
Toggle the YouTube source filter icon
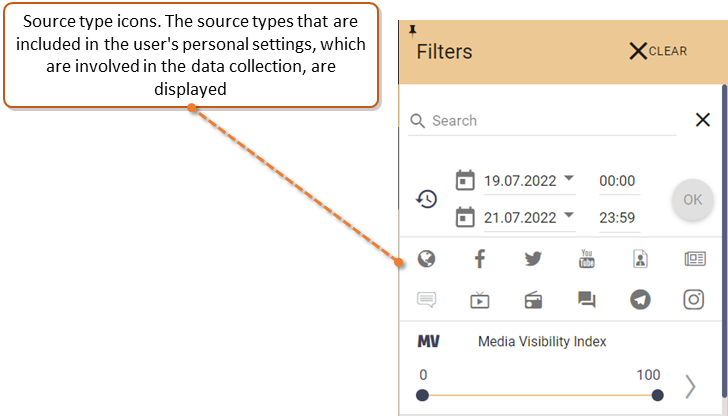click(586, 259)
